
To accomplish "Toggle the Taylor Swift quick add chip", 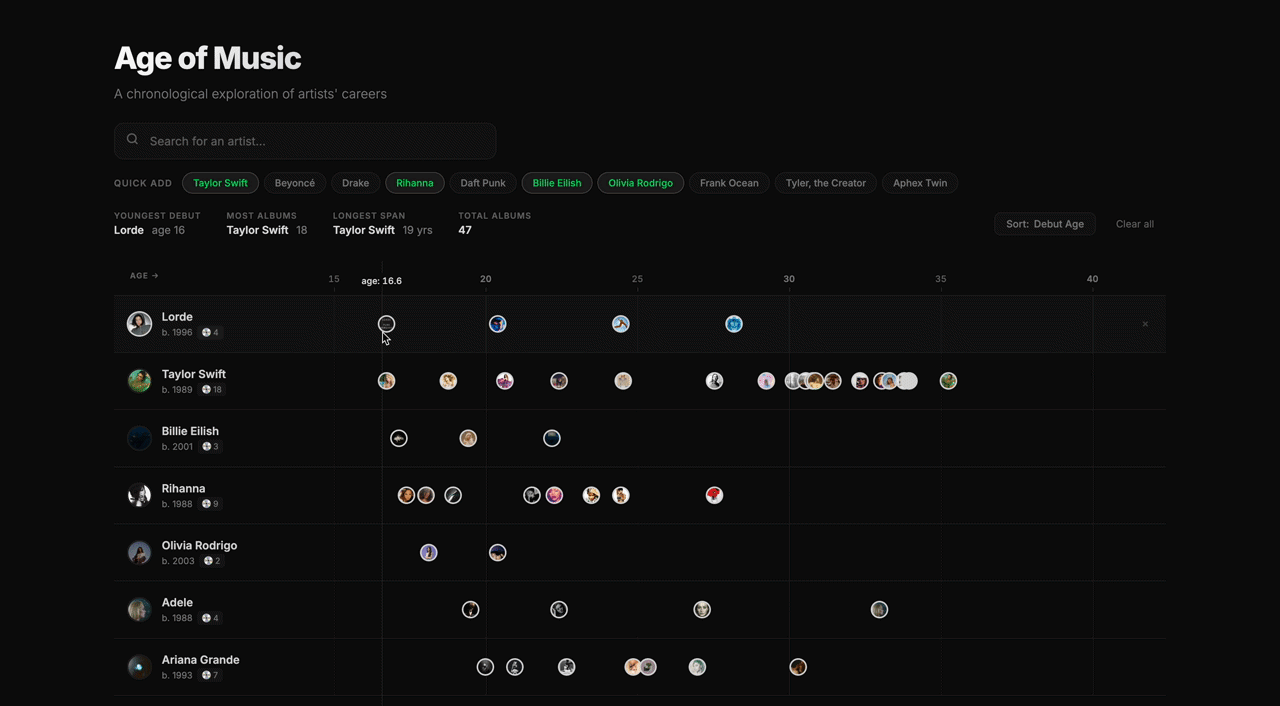I will click(x=220, y=183).
